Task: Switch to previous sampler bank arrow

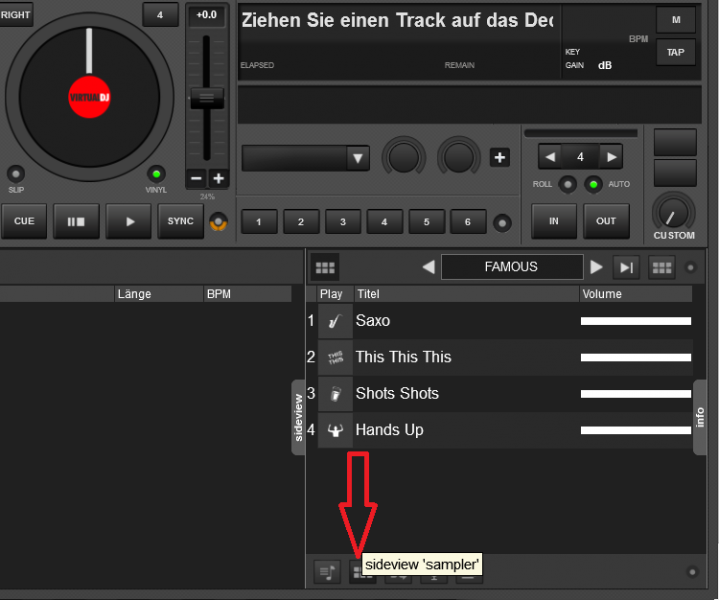Action: [428, 267]
